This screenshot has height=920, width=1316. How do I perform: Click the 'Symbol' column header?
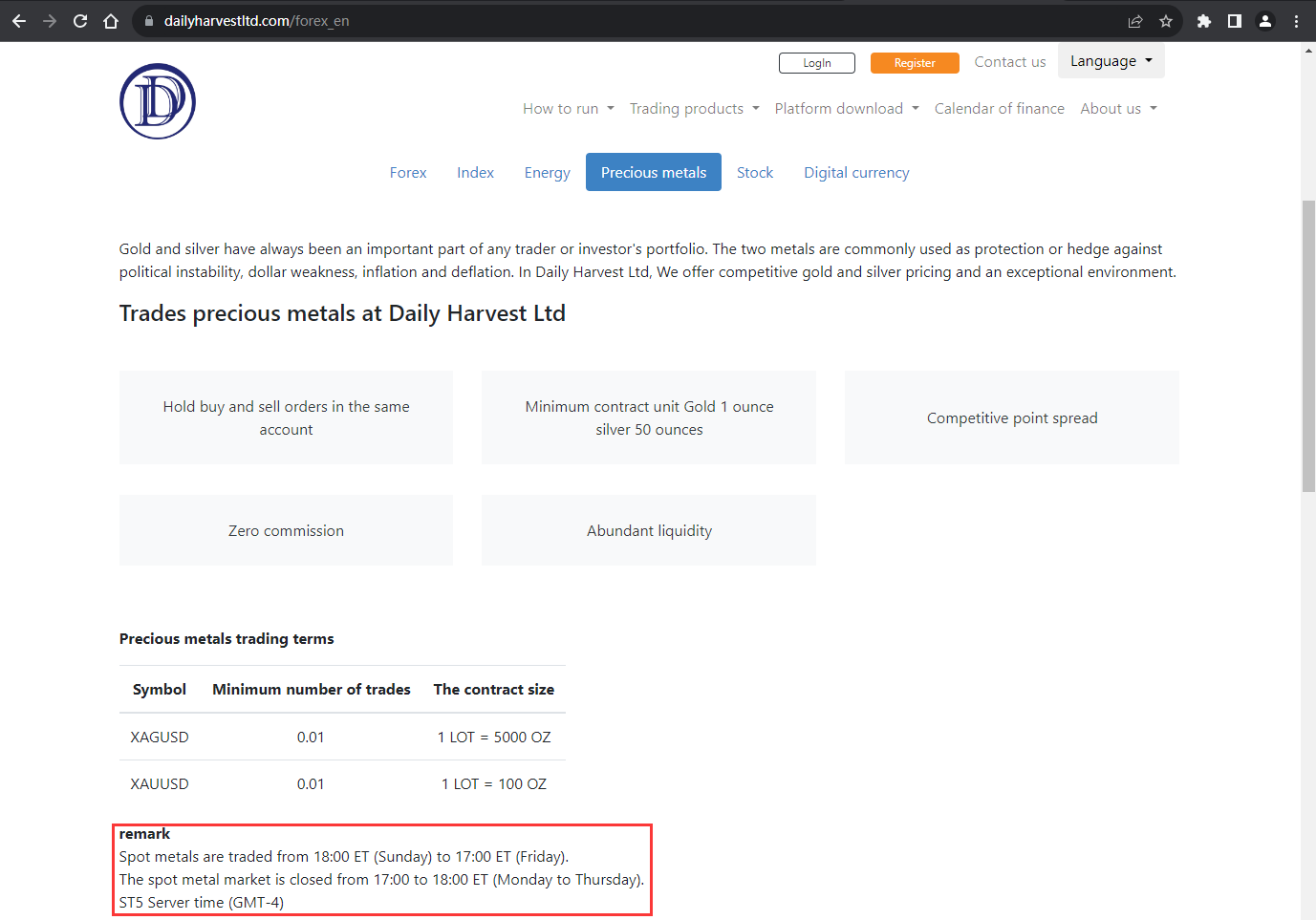tap(160, 689)
